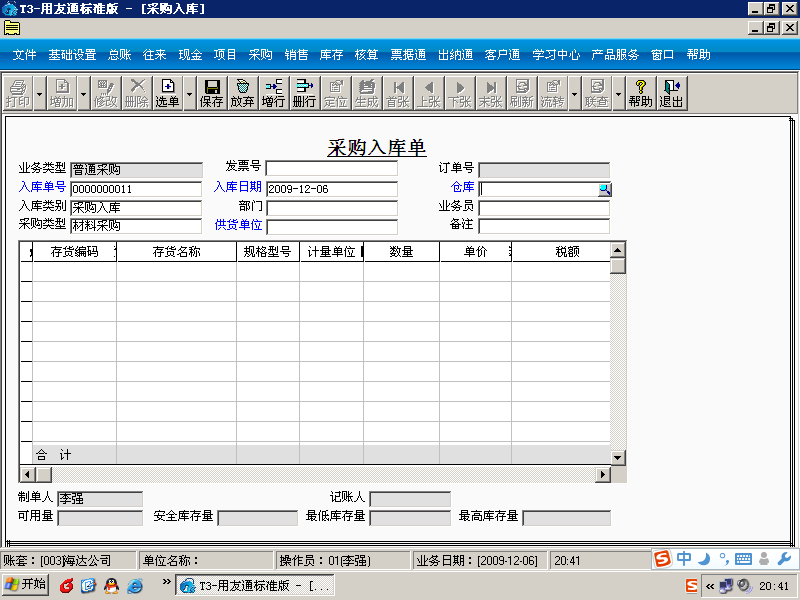Image resolution: width=800 pixels, height=600 pixels.
Task: Click the 入库单号 field 0000000011
Action: pos(136,189)
